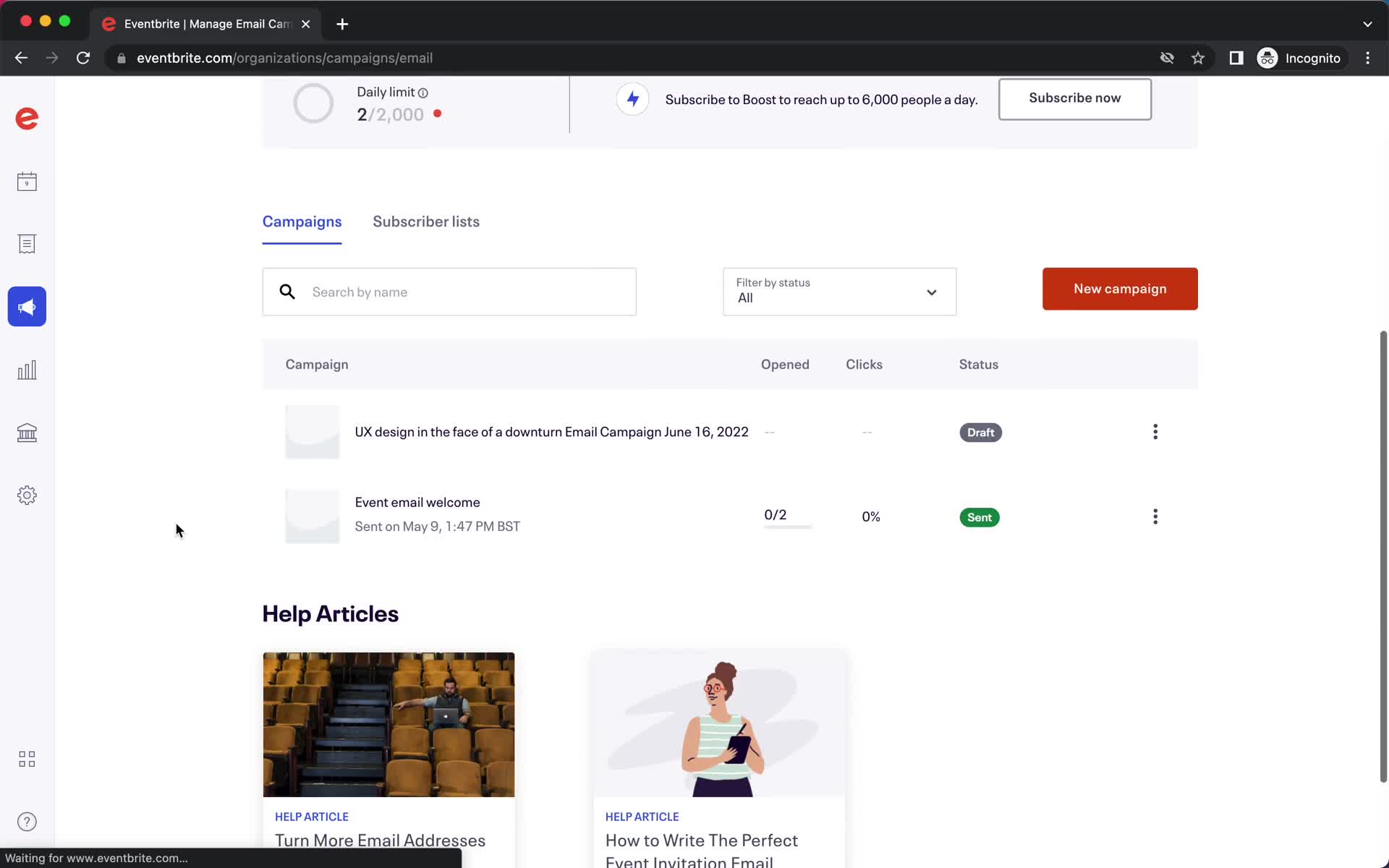Click the 0% clicks value

(x=871, y=516)
